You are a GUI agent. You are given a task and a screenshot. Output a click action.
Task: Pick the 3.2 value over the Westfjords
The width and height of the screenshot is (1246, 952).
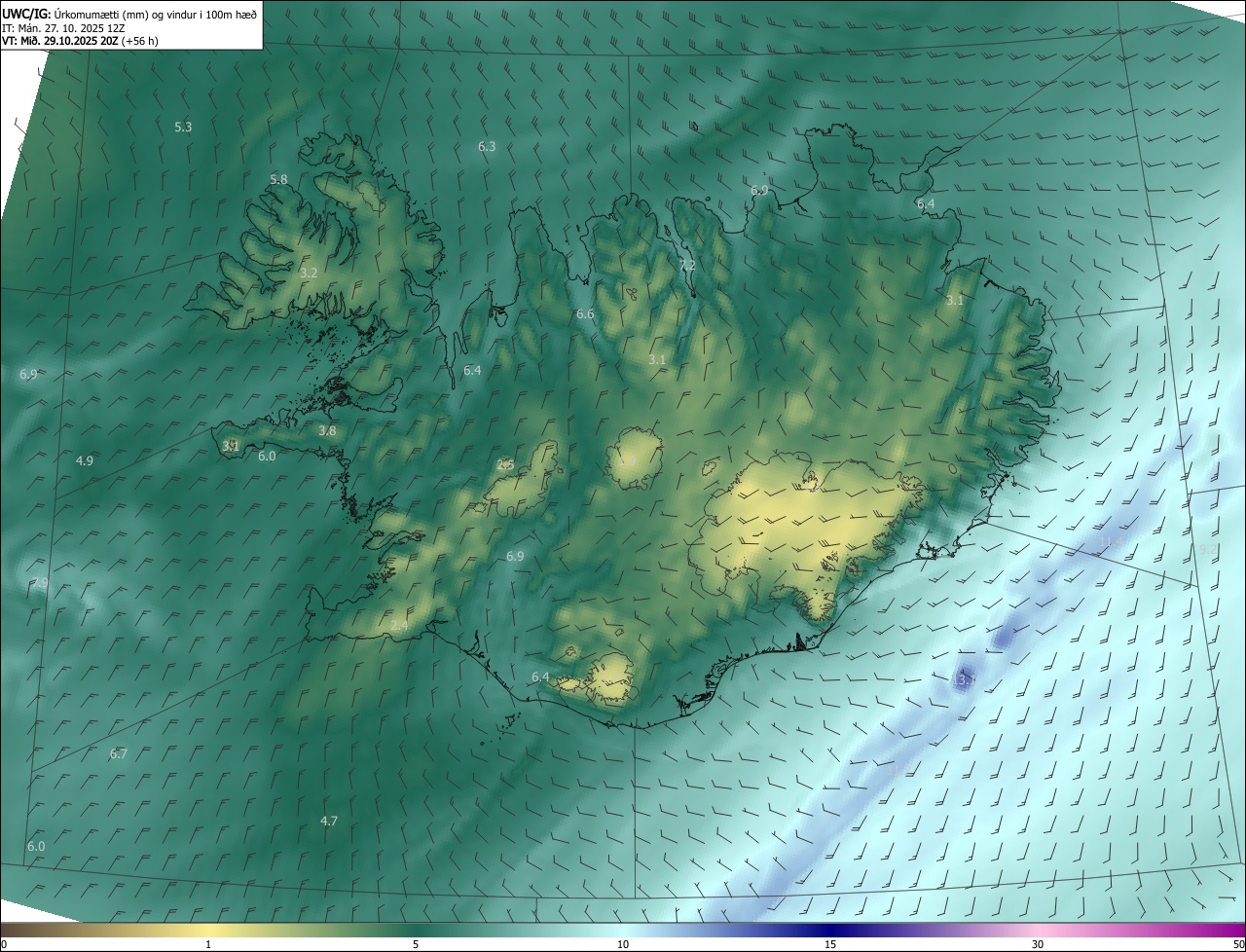(309, 273)
